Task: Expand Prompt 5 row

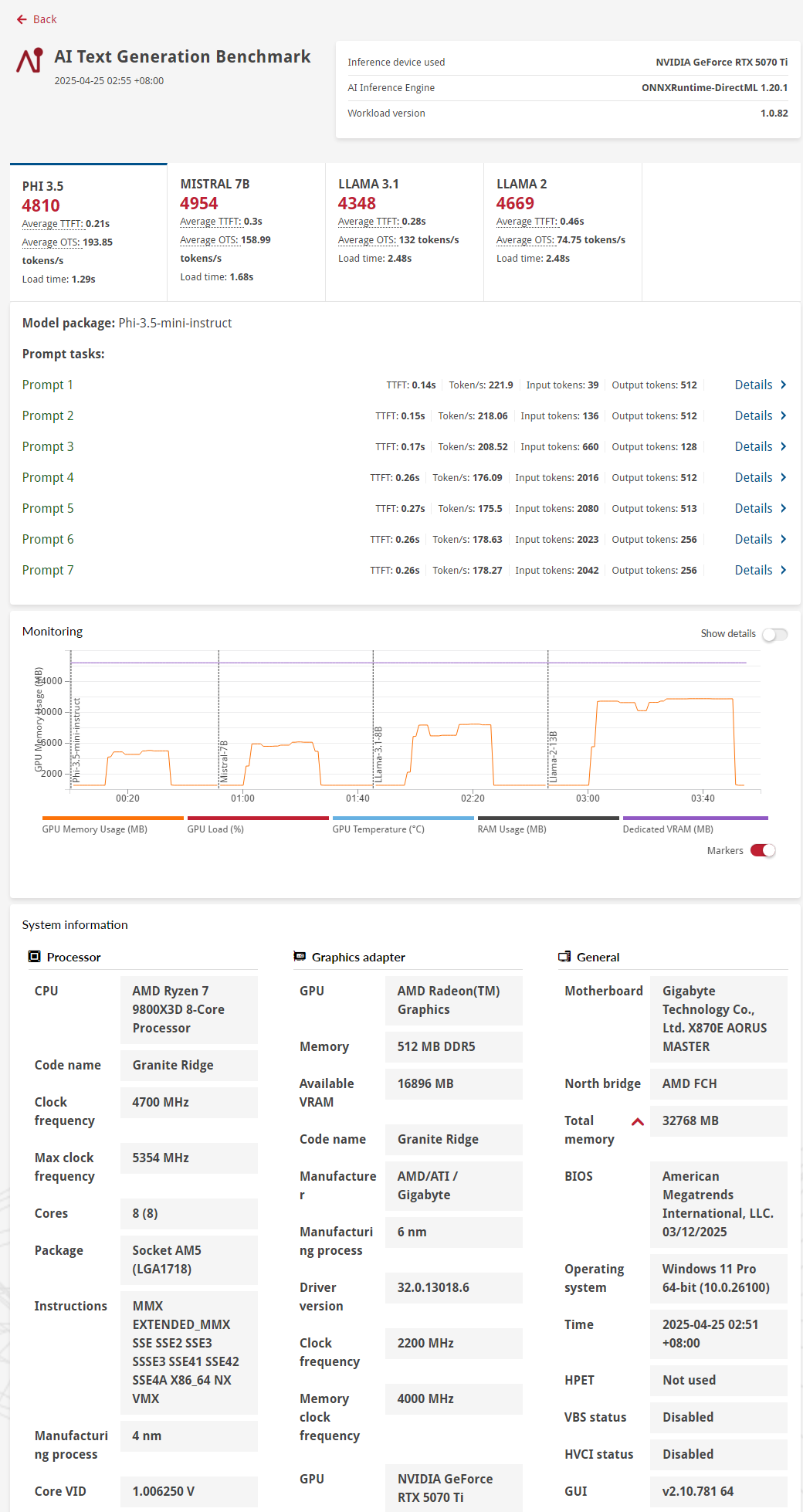Action: click(x=48, y=508)
